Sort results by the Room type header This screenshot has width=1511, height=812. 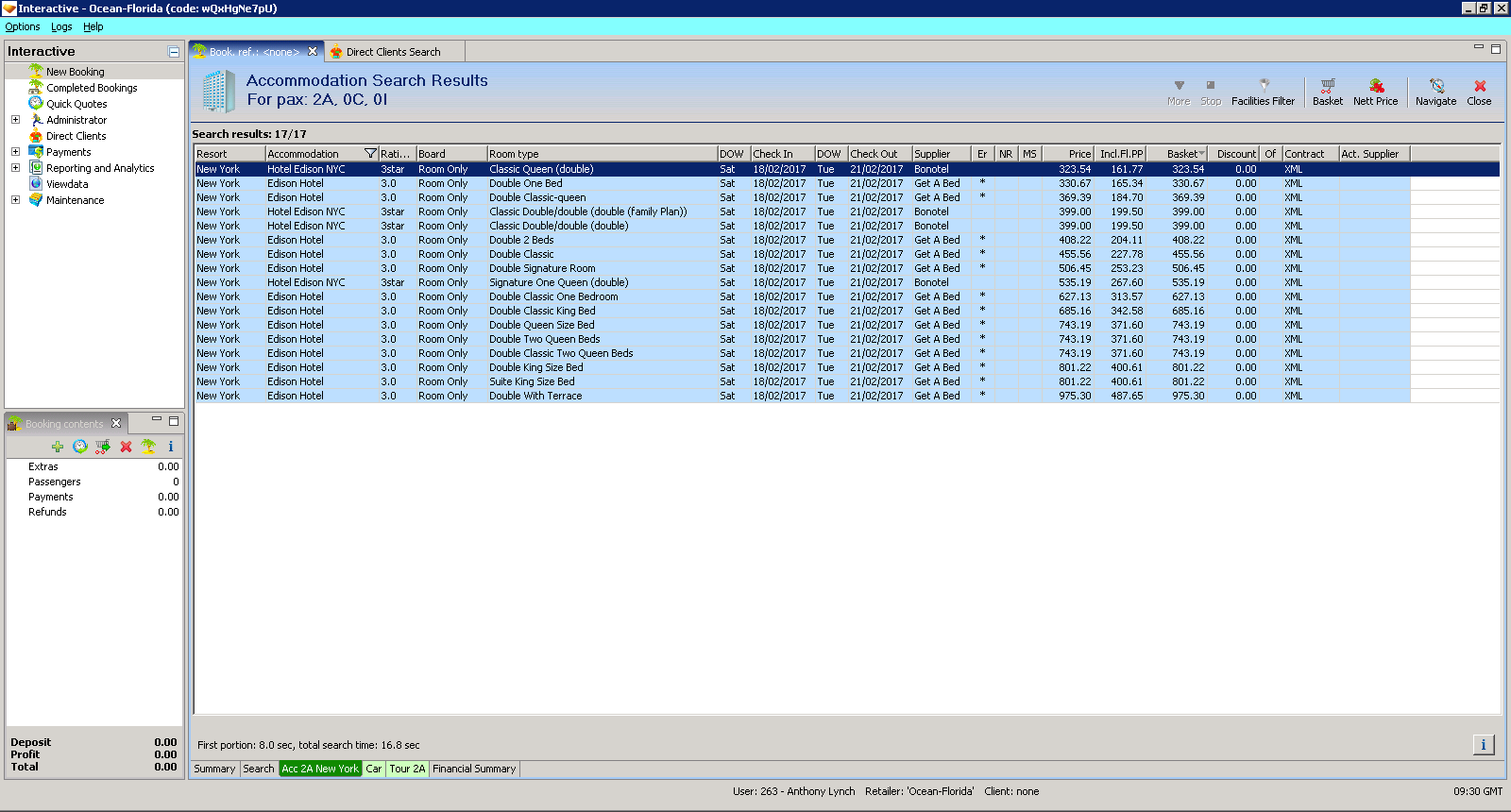603,154
